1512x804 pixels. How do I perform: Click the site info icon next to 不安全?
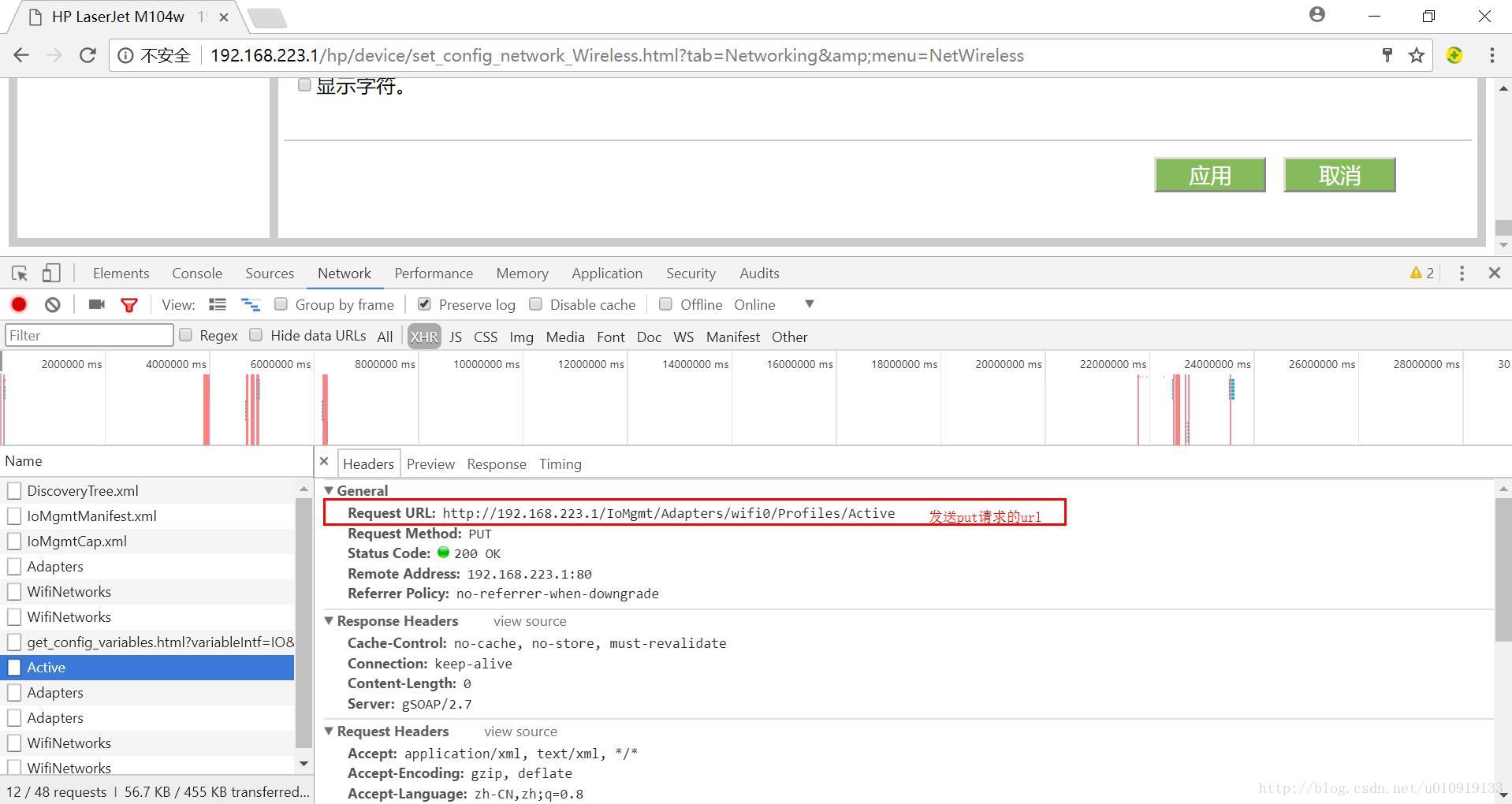tap(125, 55)
